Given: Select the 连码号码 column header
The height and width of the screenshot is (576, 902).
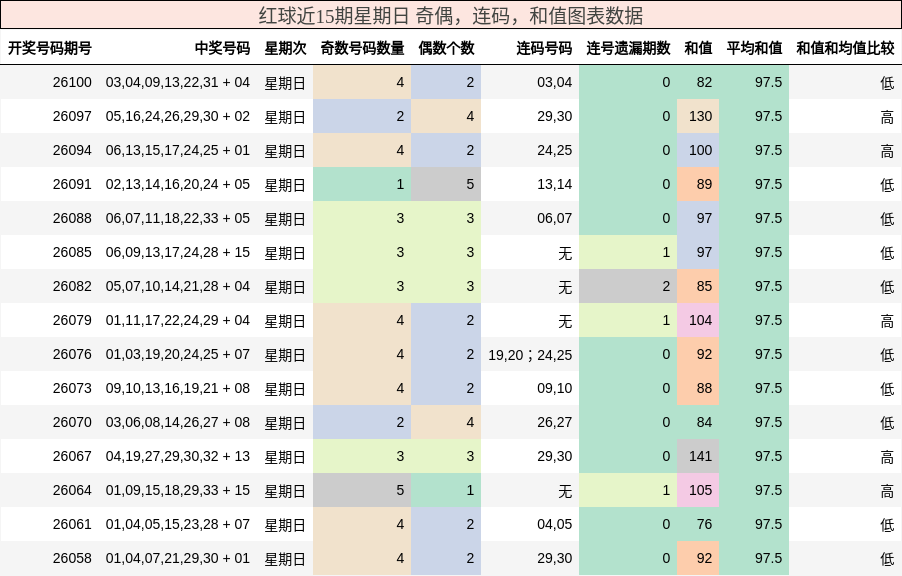Looking at the screenshot, I should 544,48.
